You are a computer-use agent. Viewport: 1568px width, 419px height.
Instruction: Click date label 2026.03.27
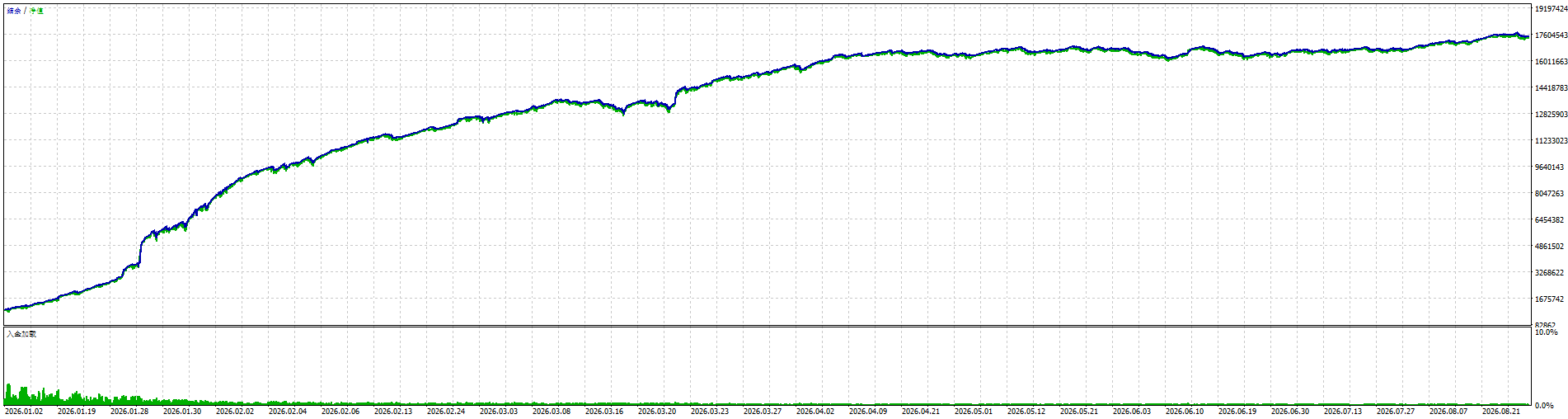(763, 412)
